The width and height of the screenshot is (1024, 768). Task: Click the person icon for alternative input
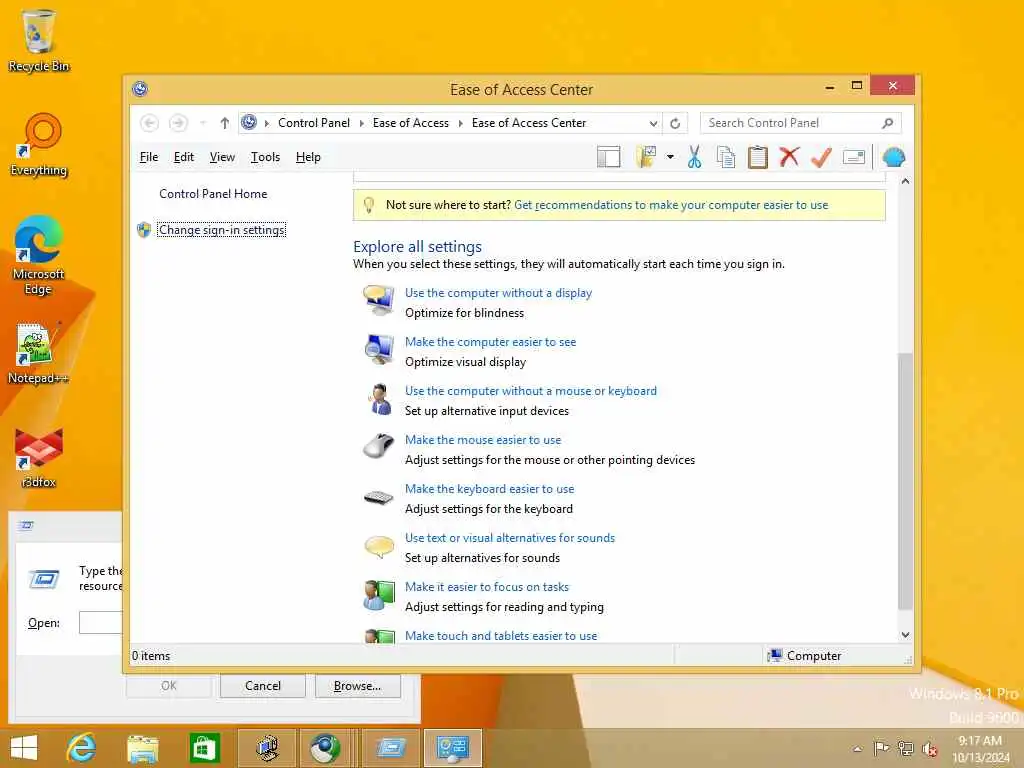(x=379, y=398)
